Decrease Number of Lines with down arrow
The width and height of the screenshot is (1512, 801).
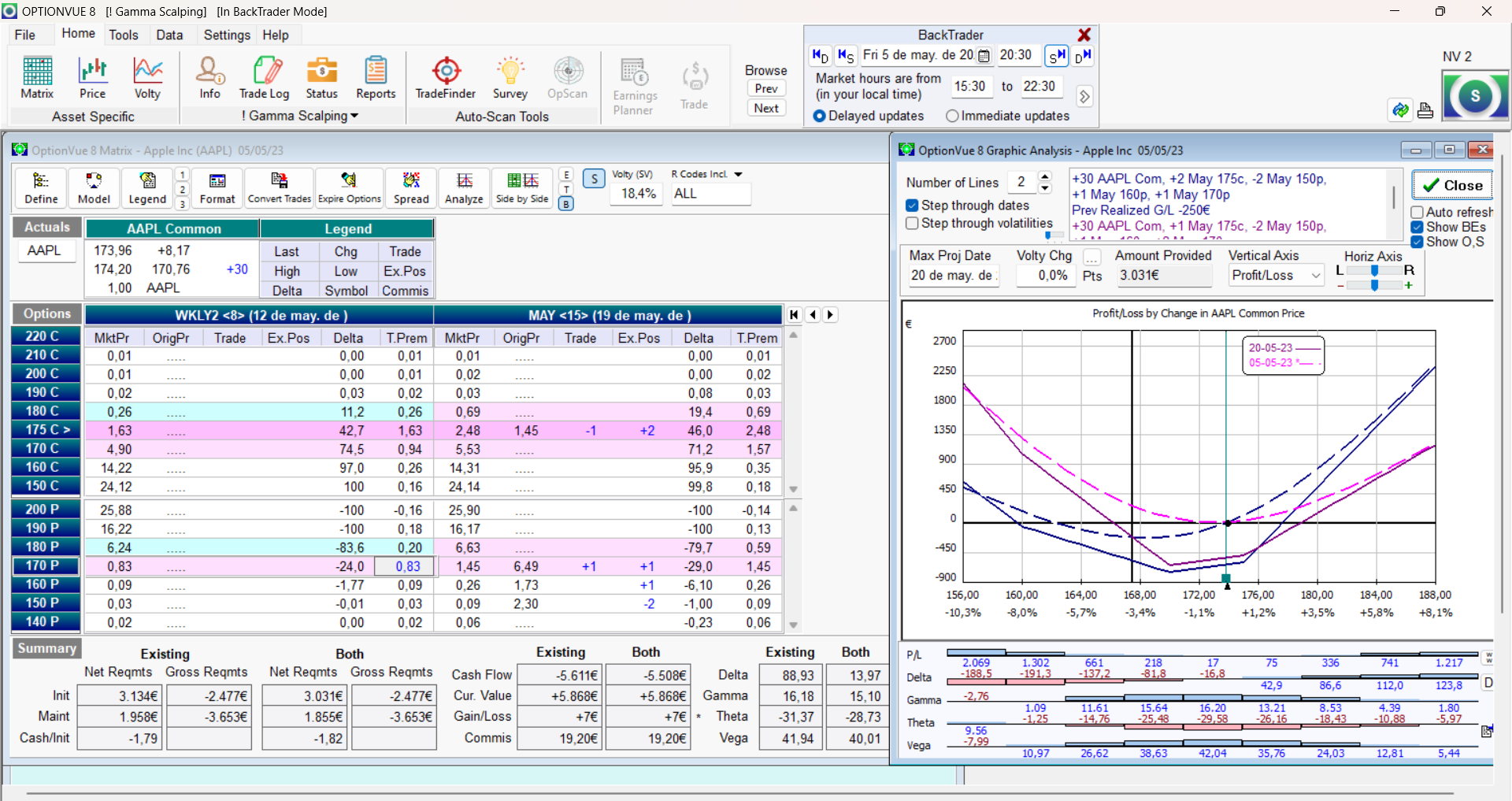(x=1045, y=187)
